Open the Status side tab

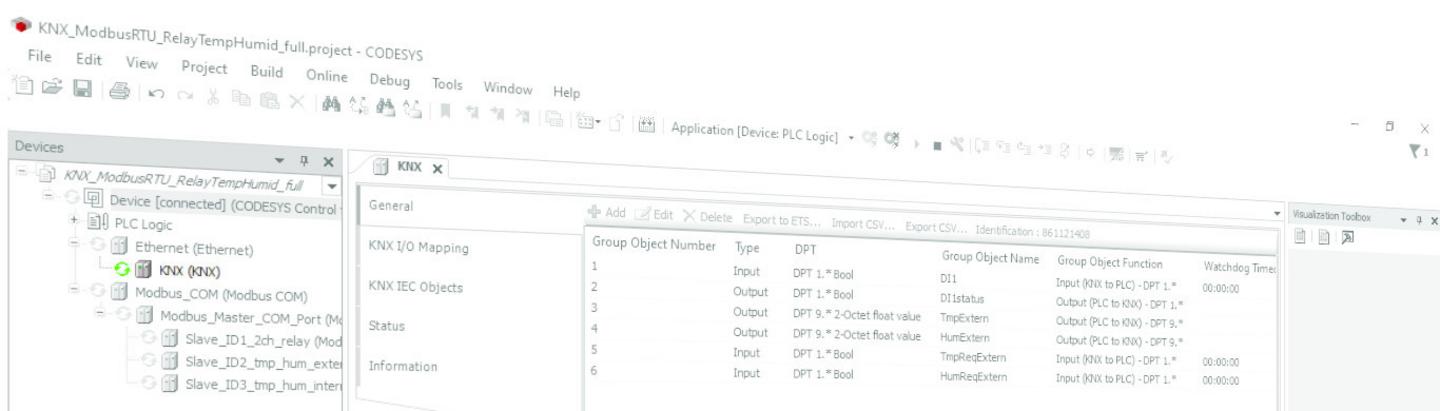click(388, 326)
